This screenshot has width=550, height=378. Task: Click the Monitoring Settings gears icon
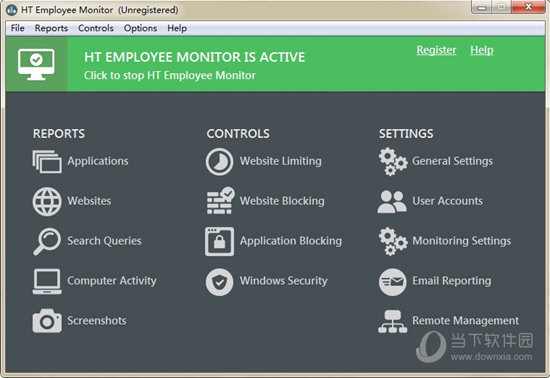393,241
